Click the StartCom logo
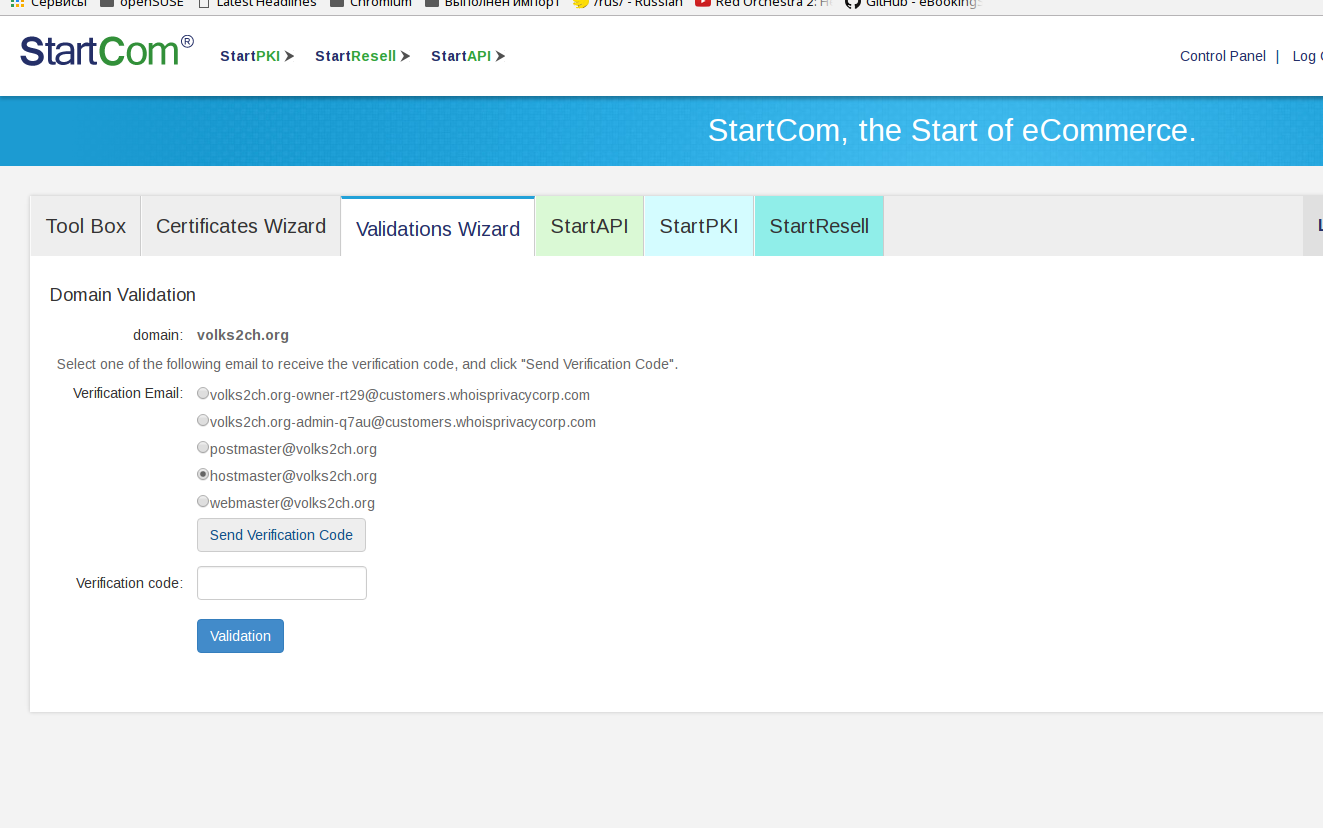Image resolution: width=1323 pixels, height=828 pixels. pyautogui.click(x=107, y=50)
